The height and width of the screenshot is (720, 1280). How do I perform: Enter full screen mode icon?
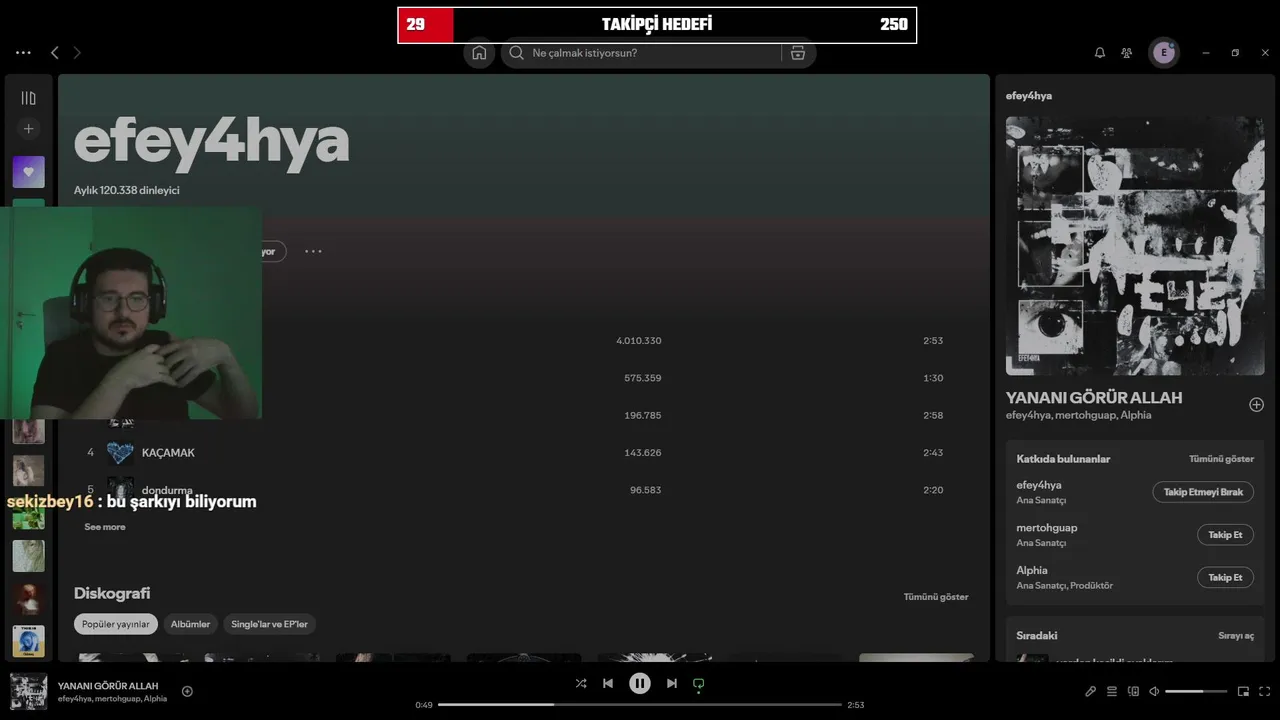pyautogui.click(x=1265, y=691)
